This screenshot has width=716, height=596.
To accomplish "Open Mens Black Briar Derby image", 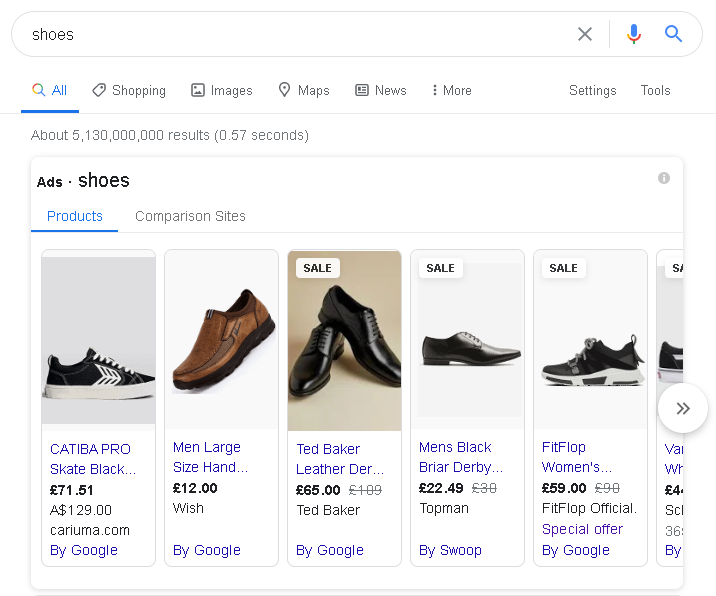I will click(x=467, y=340).
